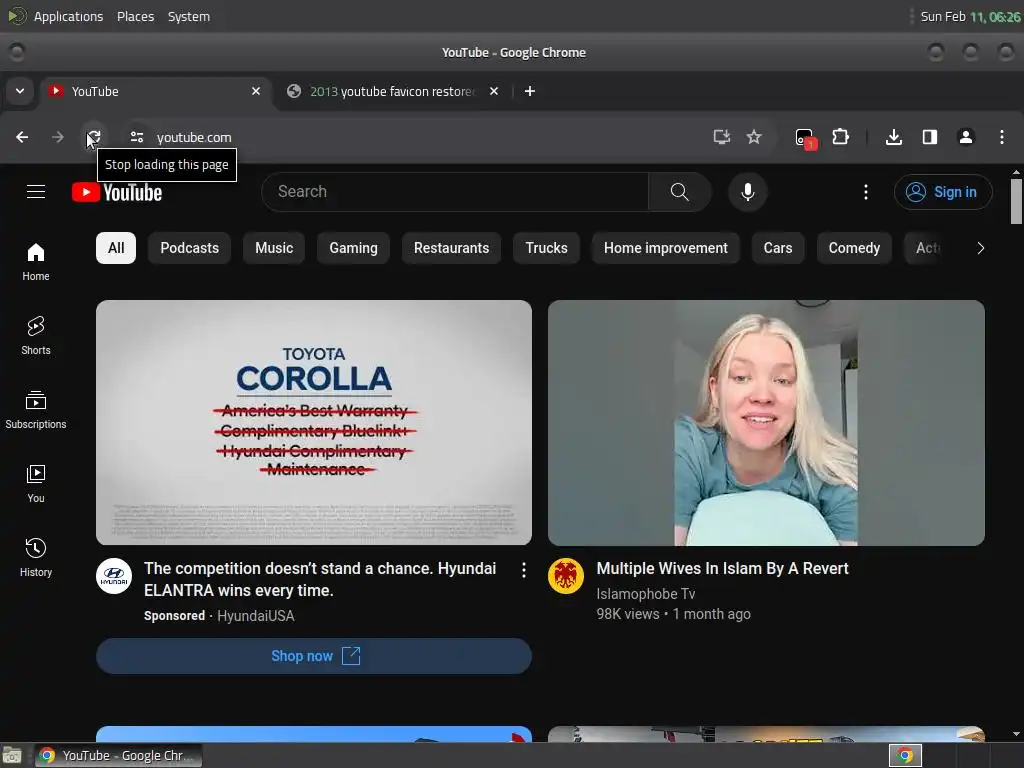Open tab search dropdown arrow
1024x768 pixels.
20,91
